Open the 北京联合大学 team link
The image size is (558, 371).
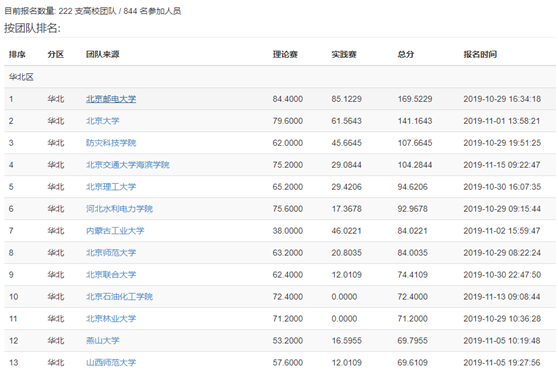(x=111, y=275)
